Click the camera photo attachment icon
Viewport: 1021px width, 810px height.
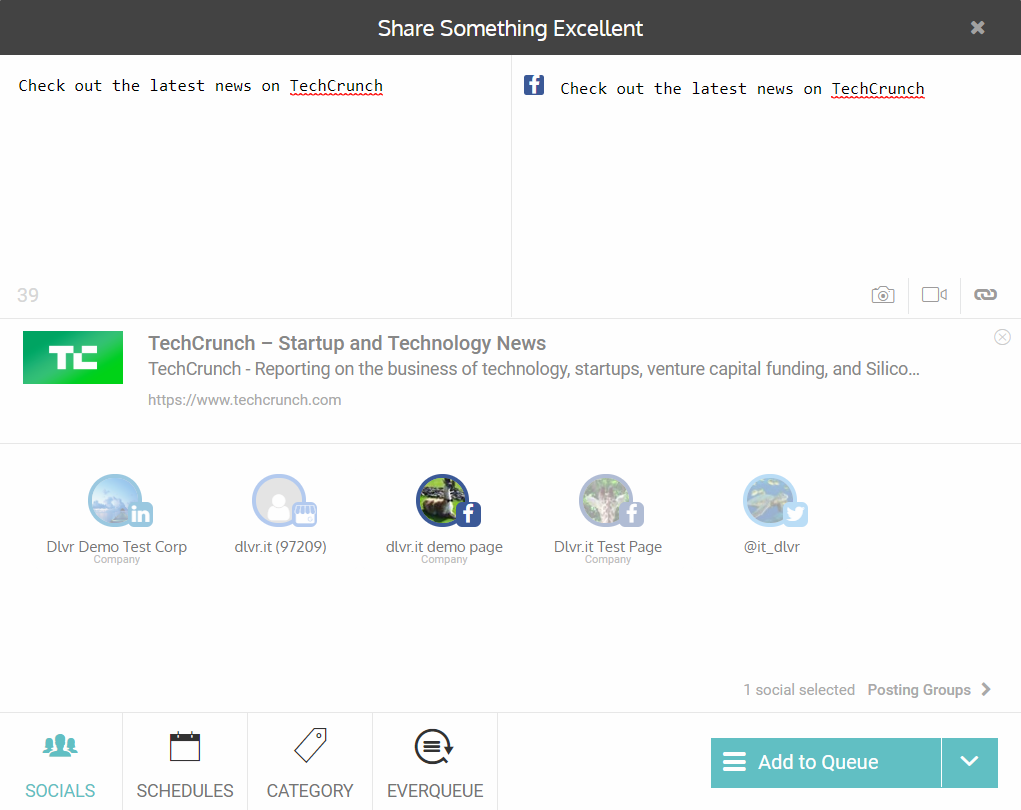(x=882, y=295)
